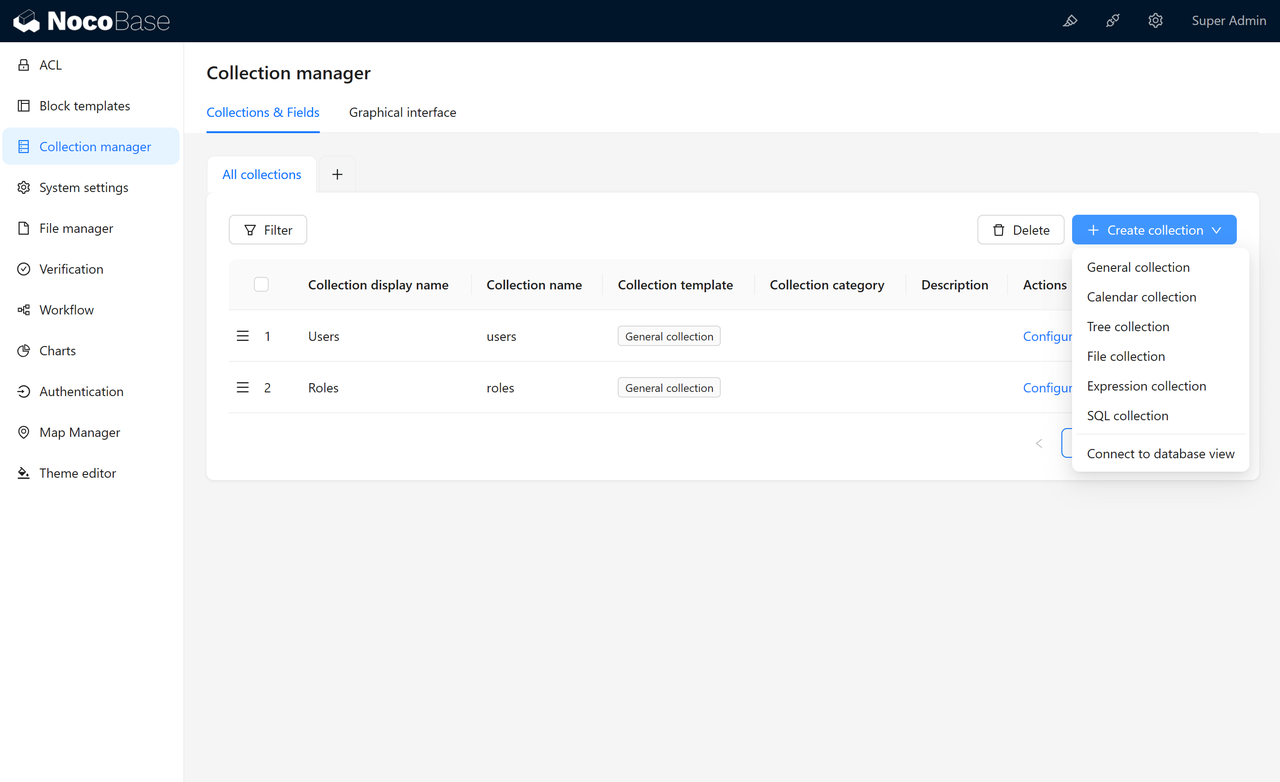The width and height of the screenshot is (1280, 782).
Task: Click "Roles" display name cell
Action: point(323,388)
